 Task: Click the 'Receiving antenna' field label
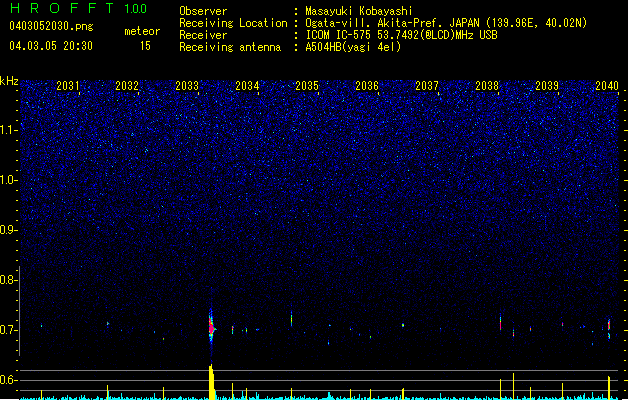(230, 47)
